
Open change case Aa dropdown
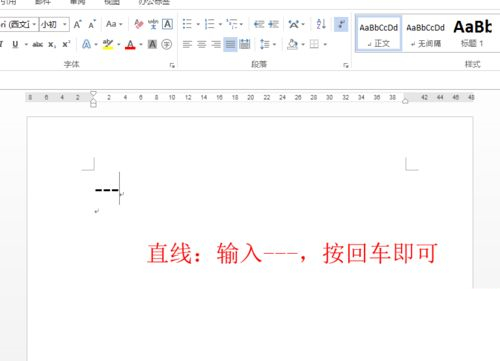pyautogui.click(x=114, y=24)
